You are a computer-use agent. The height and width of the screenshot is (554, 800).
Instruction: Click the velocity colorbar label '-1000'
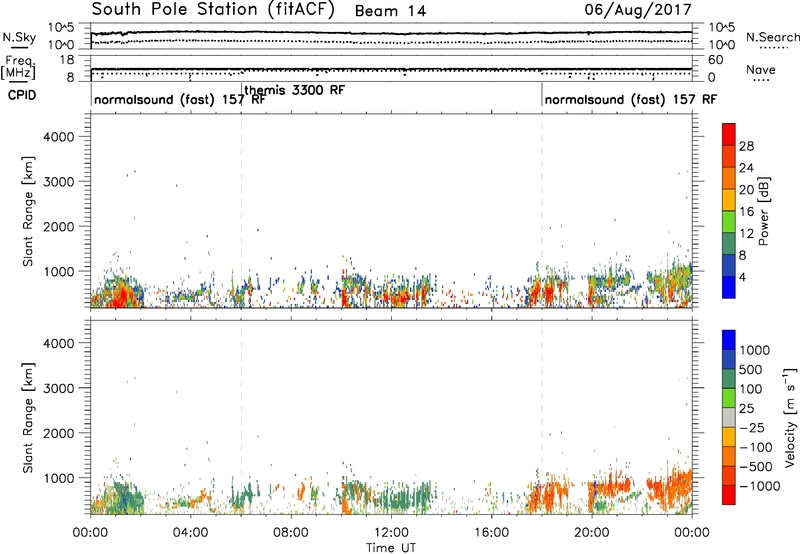click(759, 486)
